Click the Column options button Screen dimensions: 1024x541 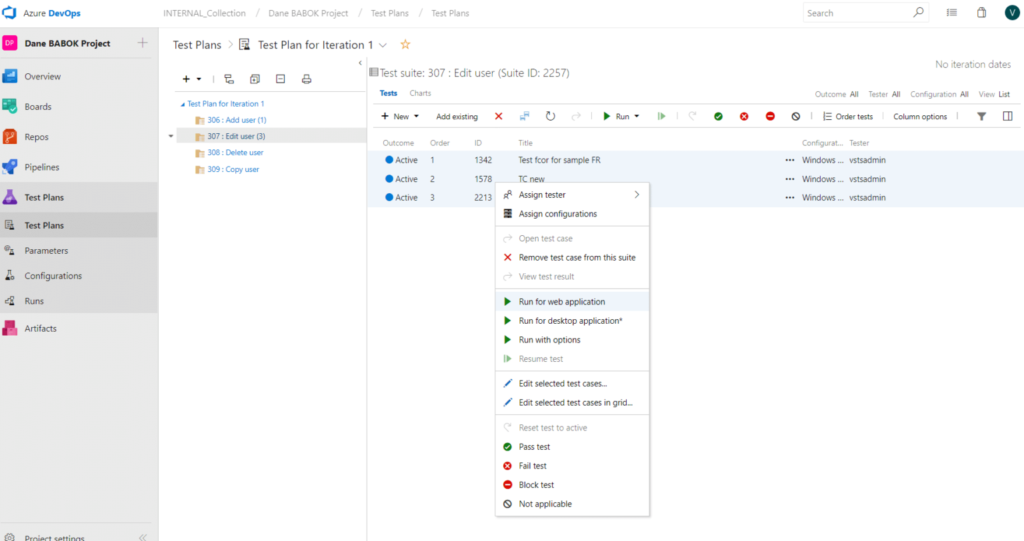[920, 117]
